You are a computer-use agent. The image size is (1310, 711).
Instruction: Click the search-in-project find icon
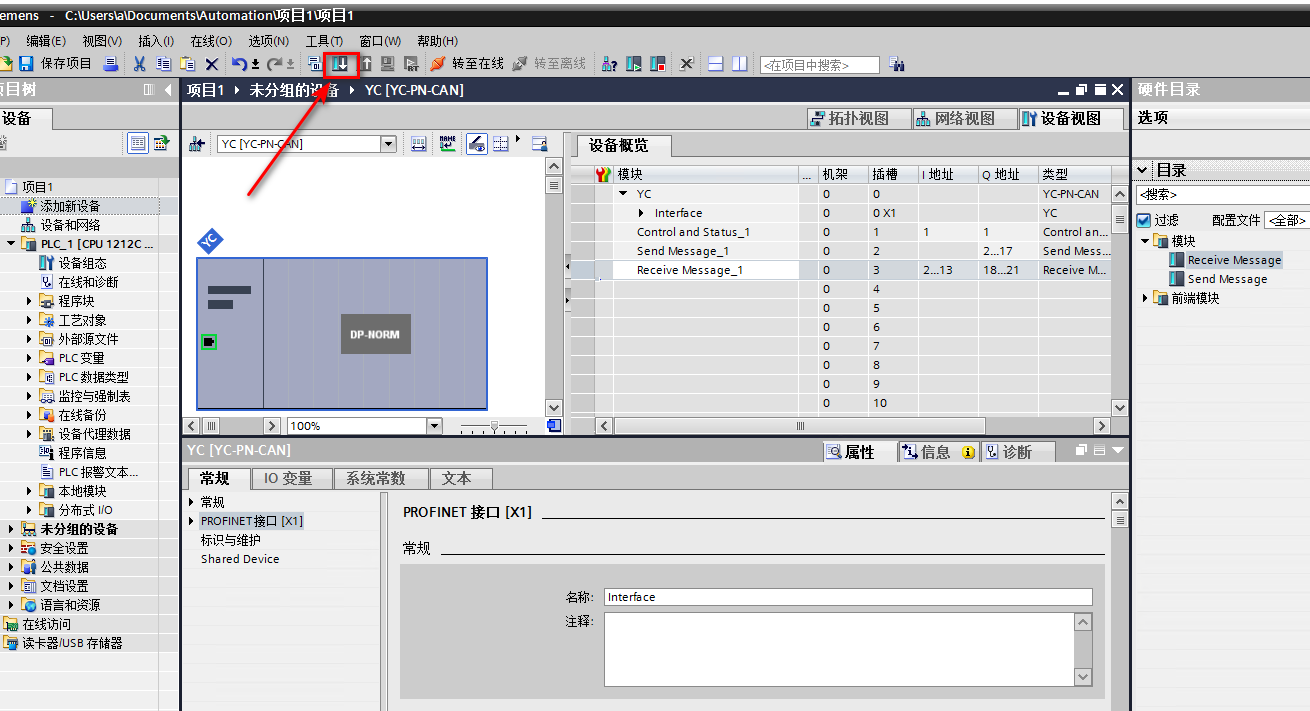click(x=896, y=64)
